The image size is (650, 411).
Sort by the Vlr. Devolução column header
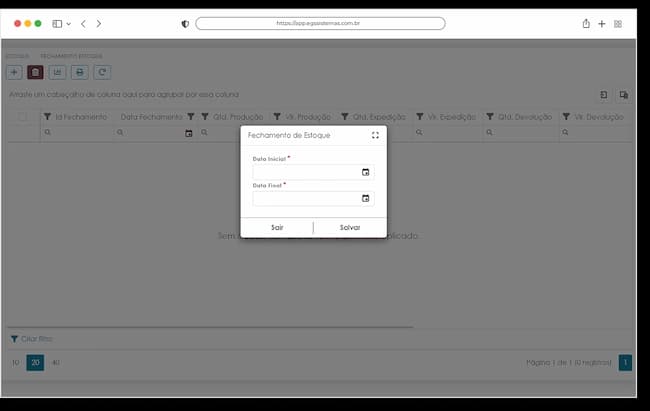(599, 117)
